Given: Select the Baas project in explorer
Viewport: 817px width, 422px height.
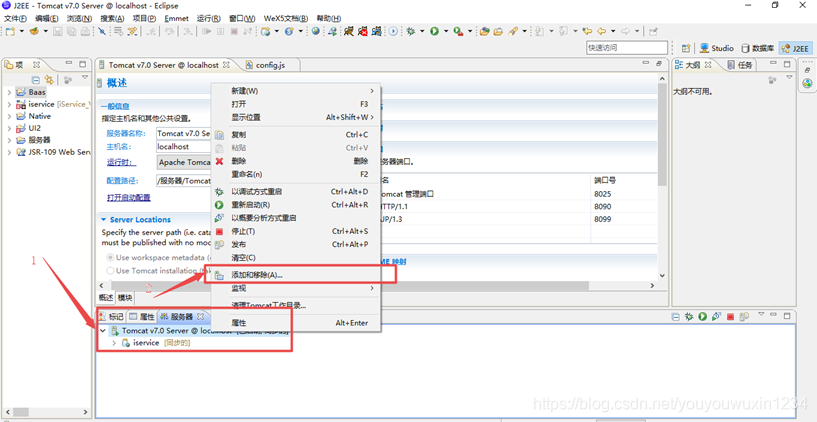Looking at the screenshot, I should (37, 92).
